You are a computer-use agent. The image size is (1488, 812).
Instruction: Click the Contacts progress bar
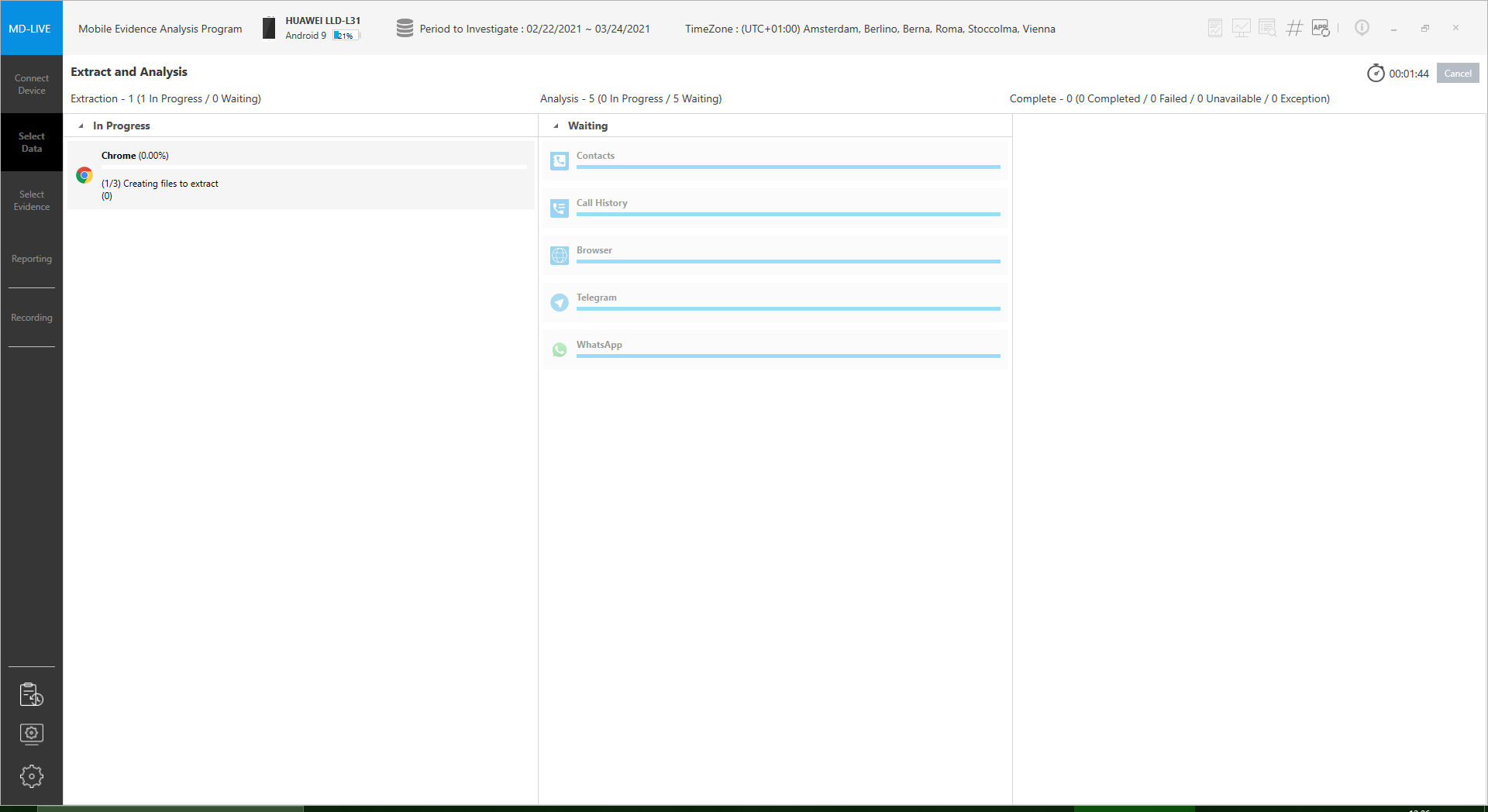click(788, 167)
